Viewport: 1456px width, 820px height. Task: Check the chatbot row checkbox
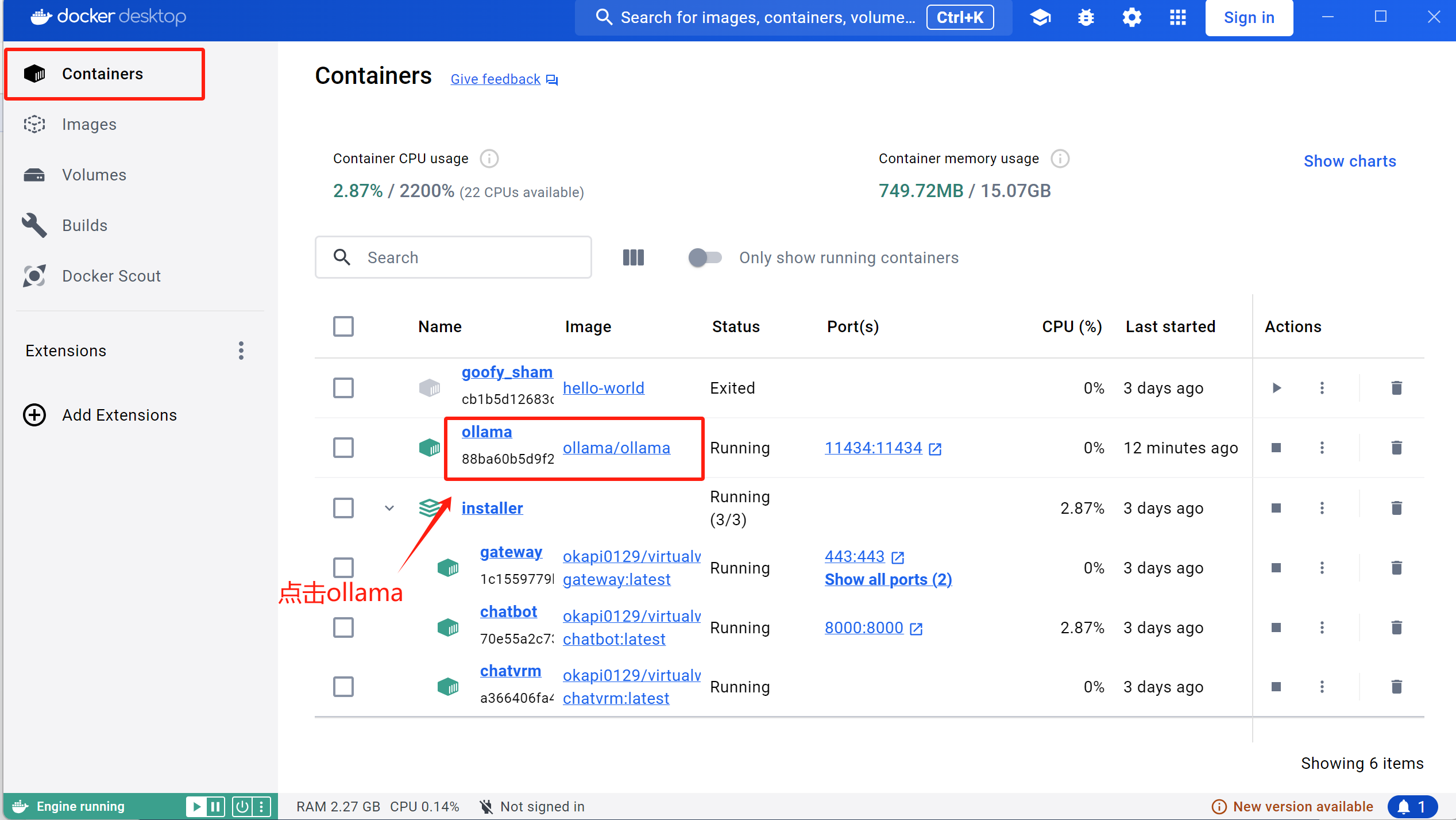[x=343, y=627]
